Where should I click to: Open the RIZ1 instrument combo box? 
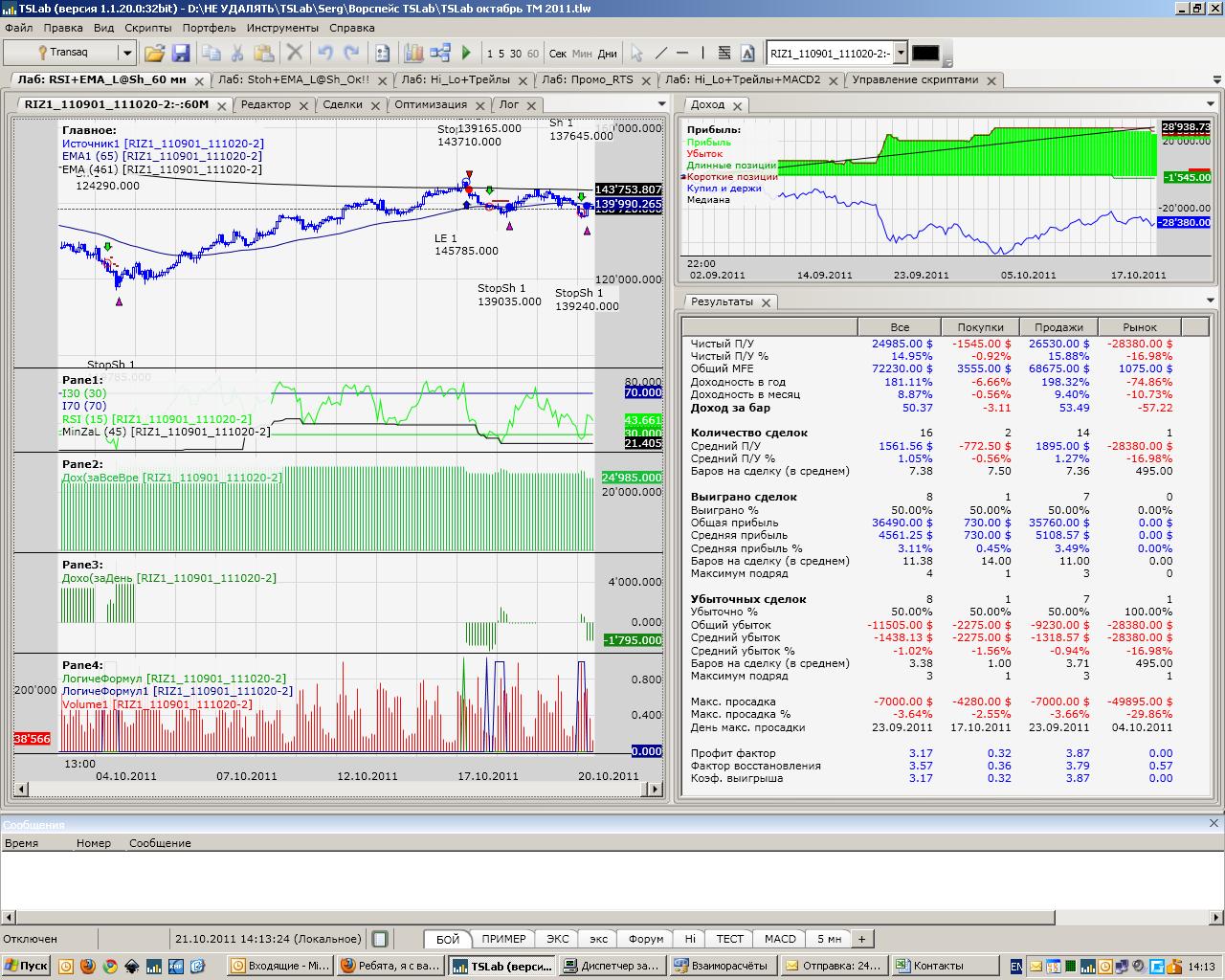coord(900,54)
